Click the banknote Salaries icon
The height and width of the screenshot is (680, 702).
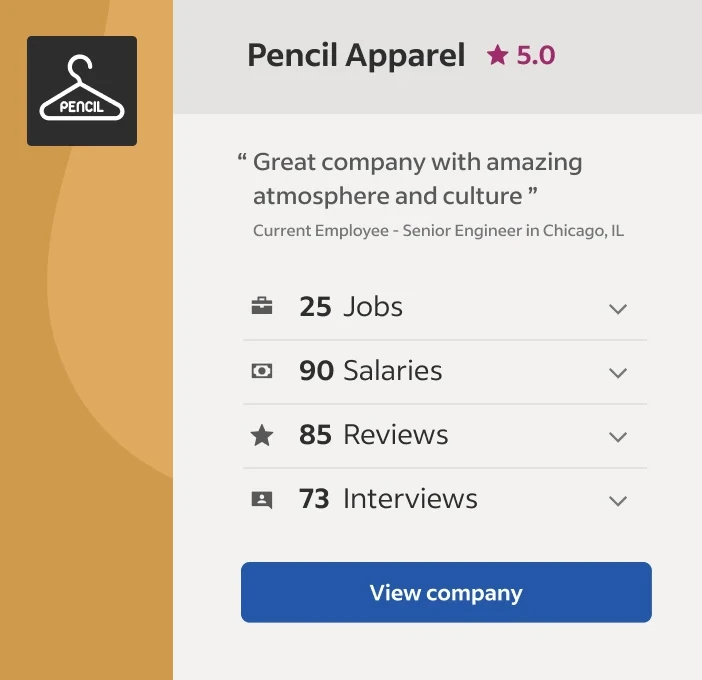pos(262,371)
